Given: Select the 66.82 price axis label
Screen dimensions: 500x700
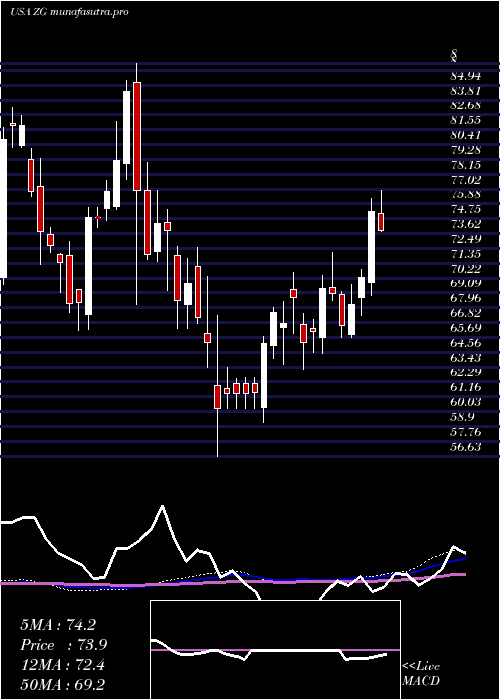Looking at the screenshot, I should (x=466, y=313).
